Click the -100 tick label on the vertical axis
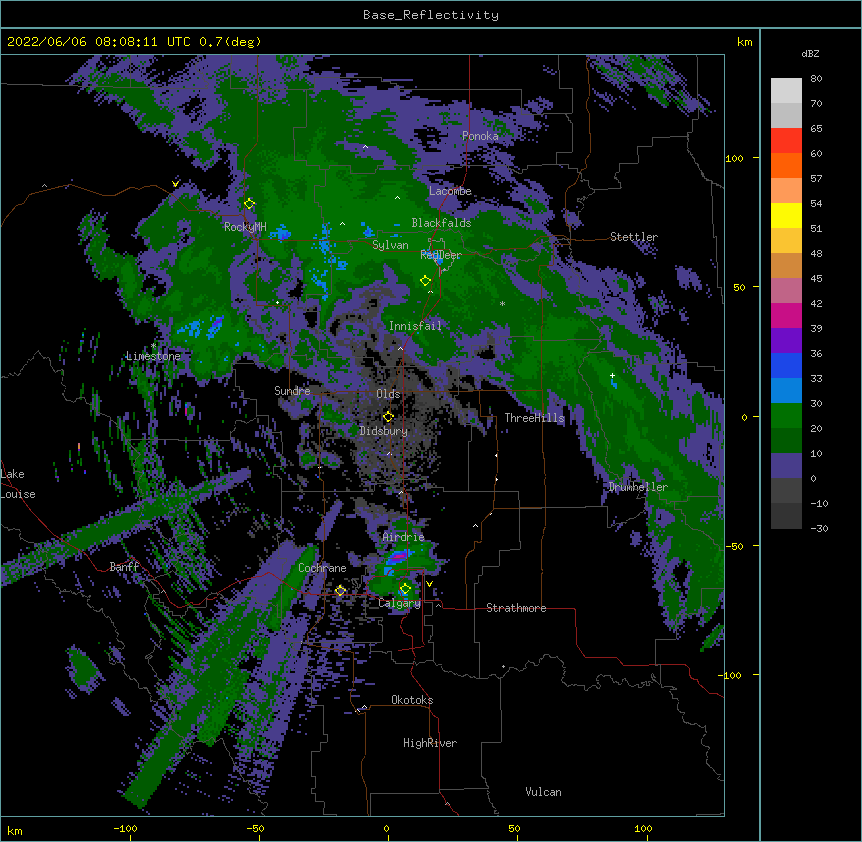862x842 pixels. (x=730, y=675)
